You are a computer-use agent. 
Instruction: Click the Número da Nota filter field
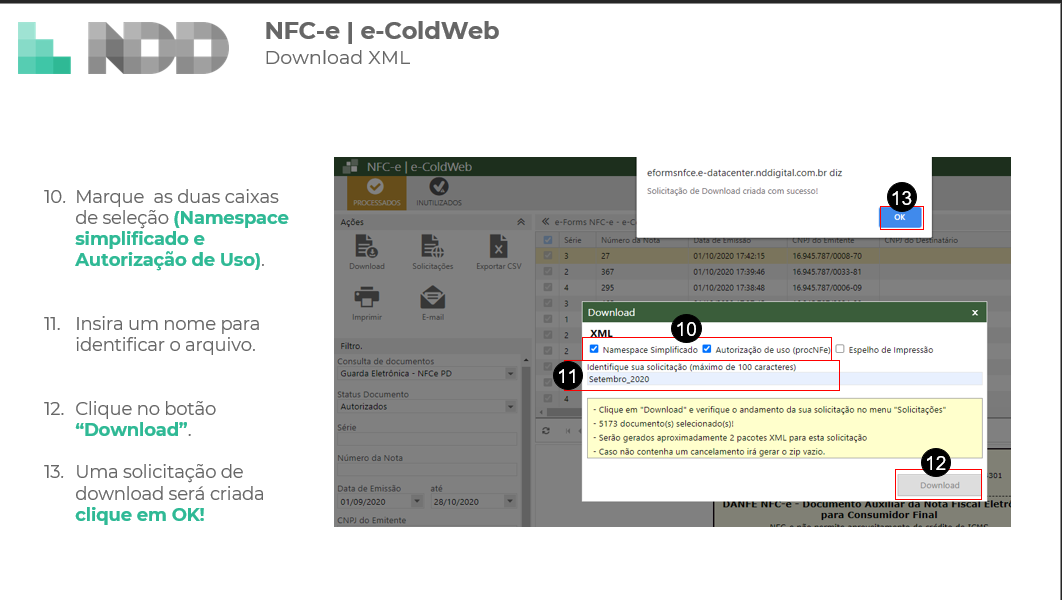point(427,470)
